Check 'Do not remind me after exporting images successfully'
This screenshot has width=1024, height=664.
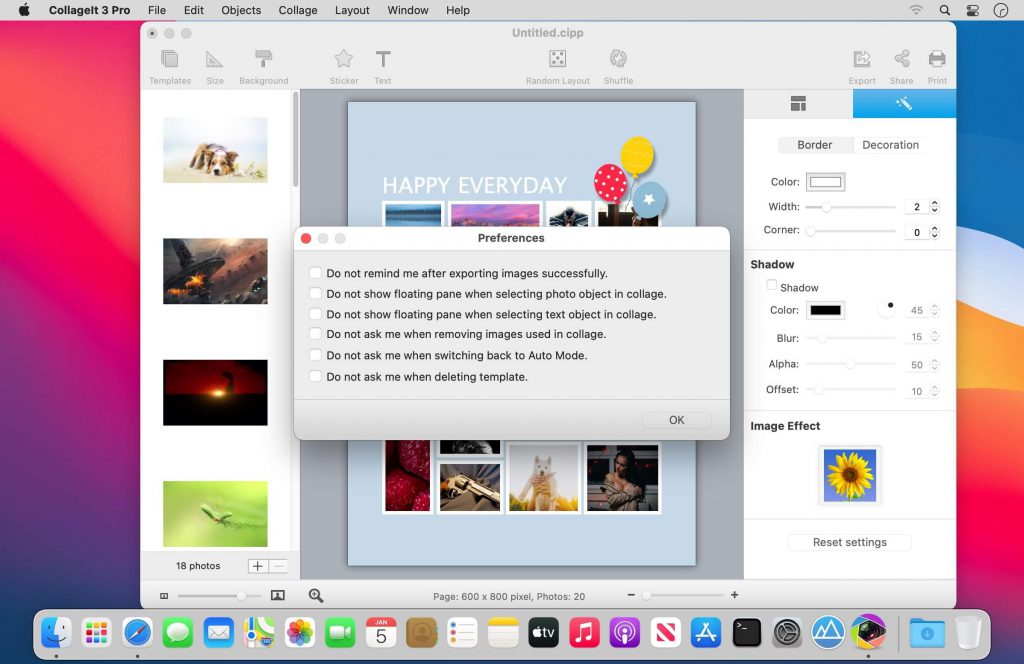point(317,273)
